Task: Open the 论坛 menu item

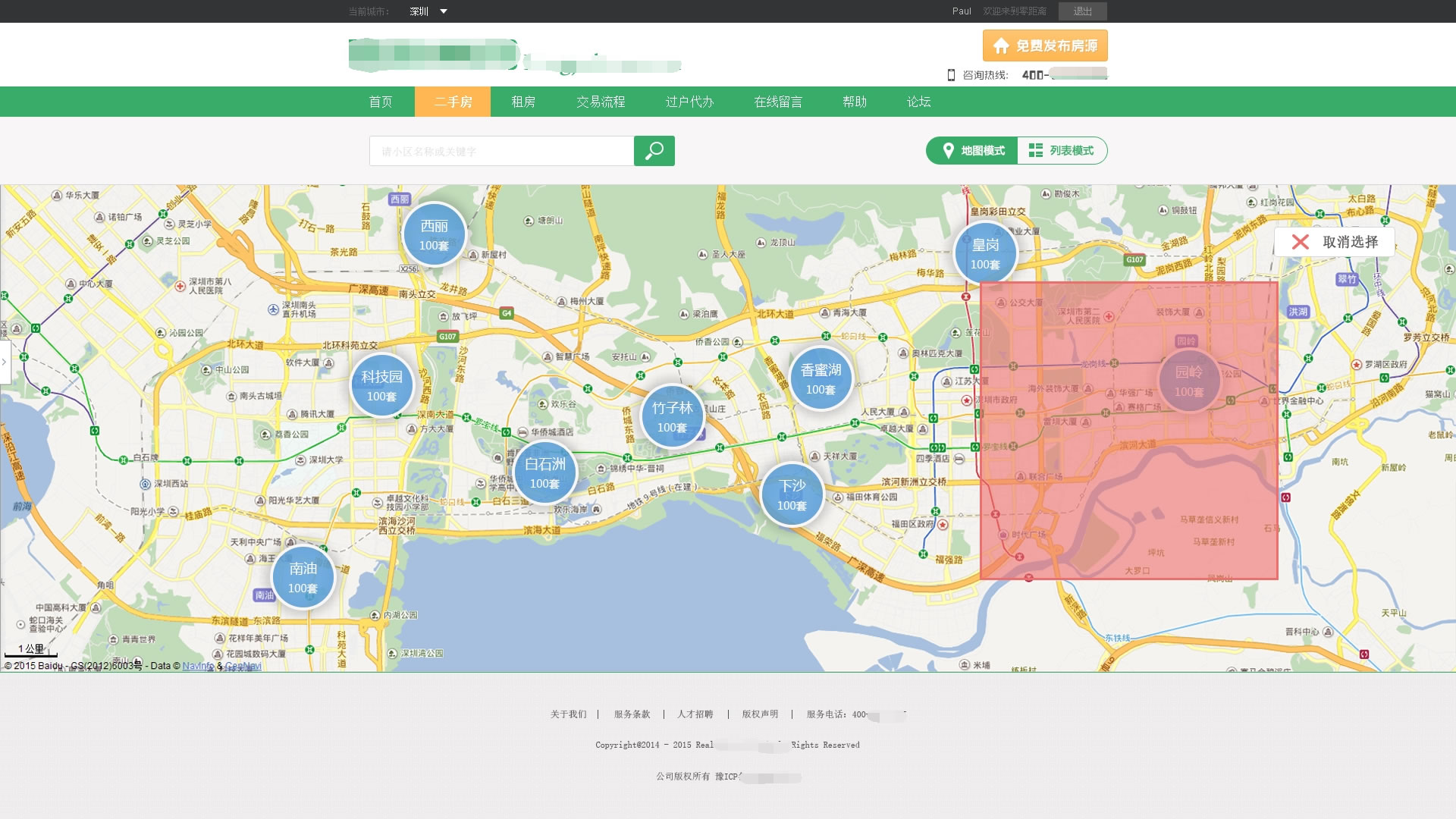Action: pyautogui.click(x=918, y=102)
